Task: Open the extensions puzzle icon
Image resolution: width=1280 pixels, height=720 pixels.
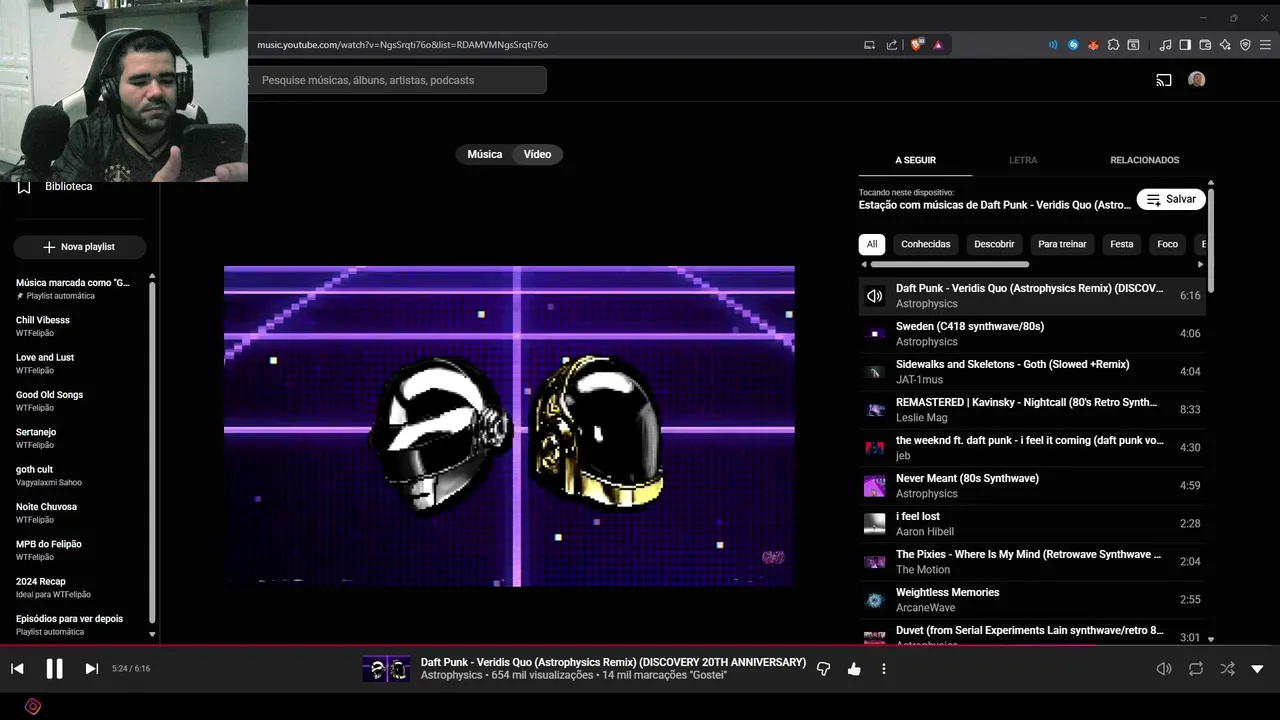Action: [x=1113, y=45]
